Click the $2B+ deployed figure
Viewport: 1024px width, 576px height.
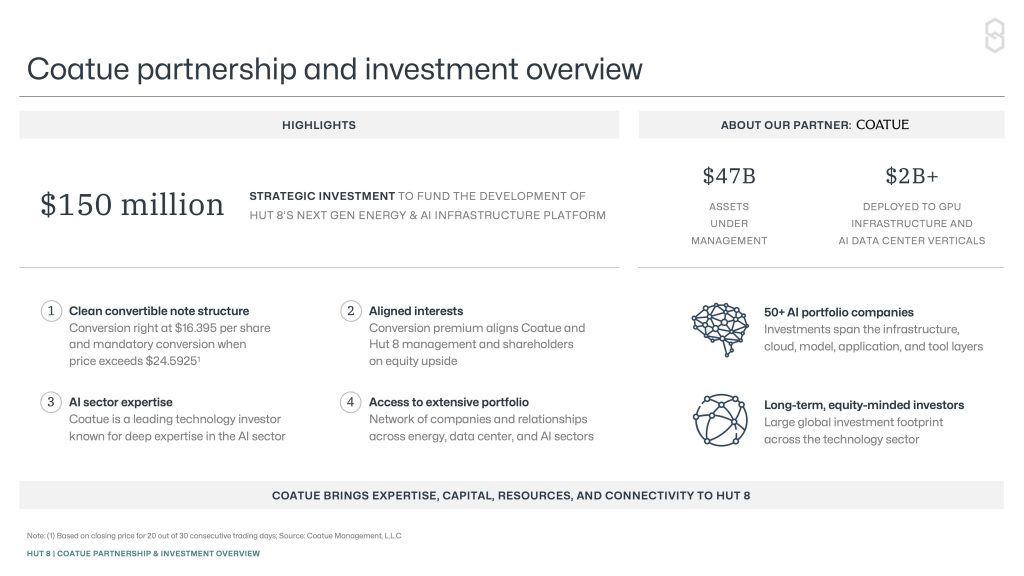pos(911,177)
